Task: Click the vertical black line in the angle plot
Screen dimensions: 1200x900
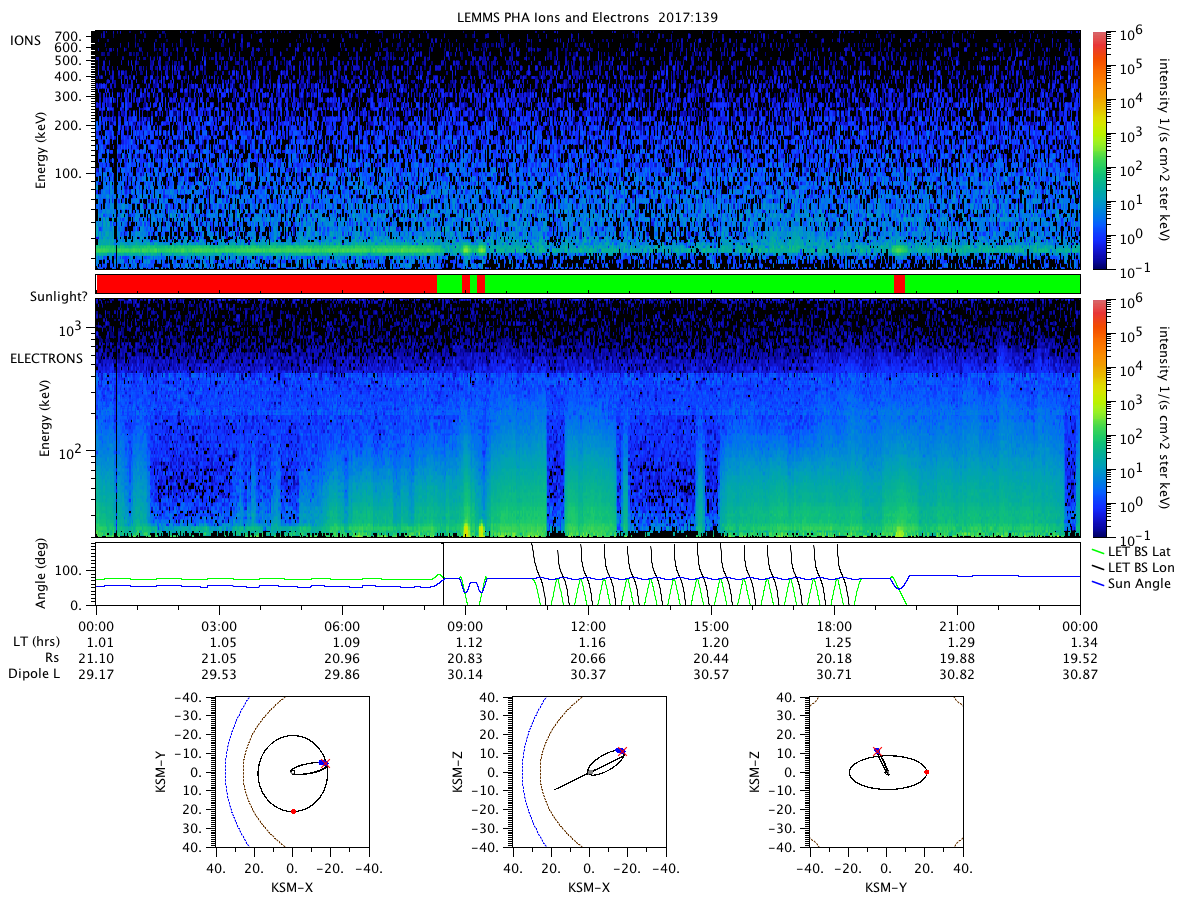Action: (x=443, y=573)
